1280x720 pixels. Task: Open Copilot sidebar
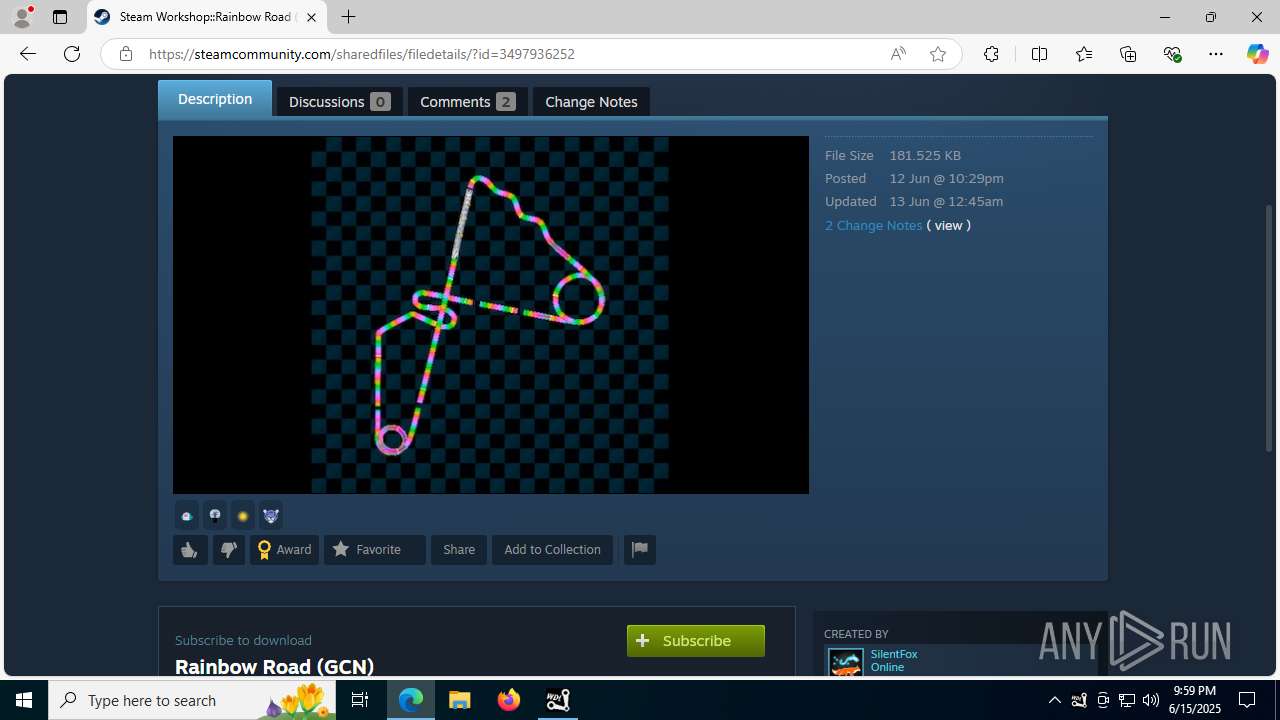click(x=1257, y=54)
